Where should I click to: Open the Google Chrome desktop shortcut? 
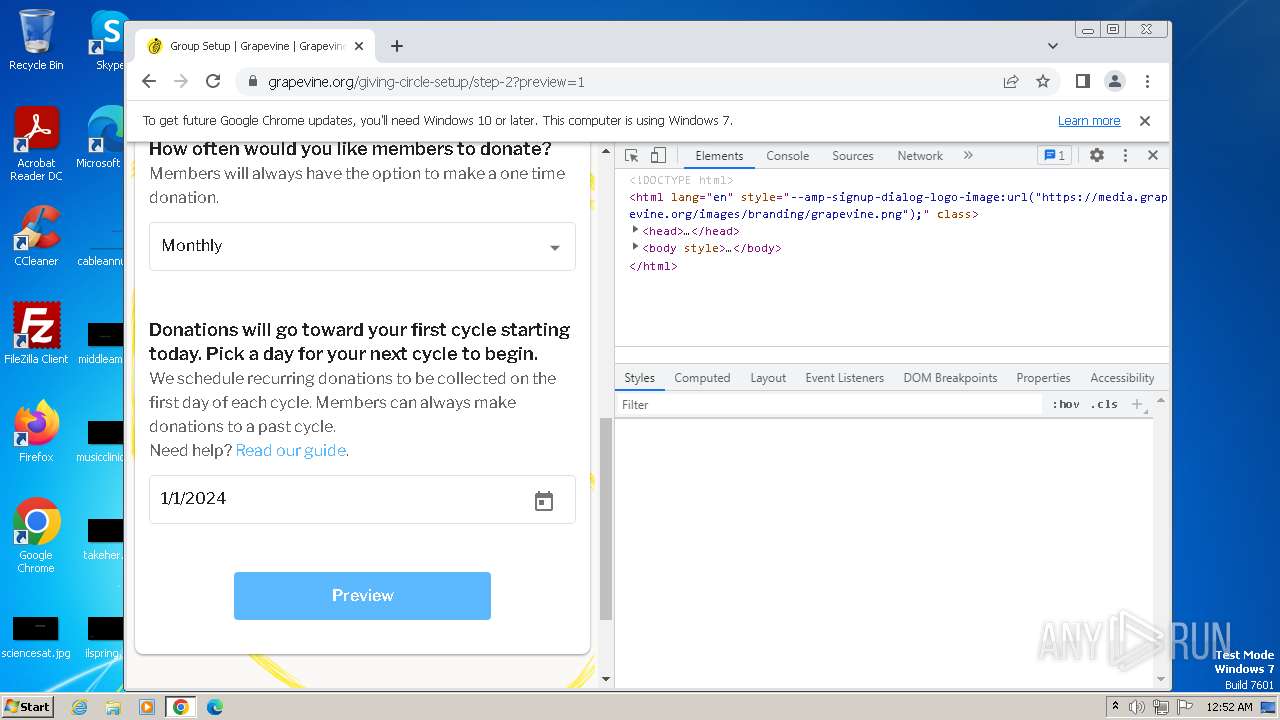[36, 535]
